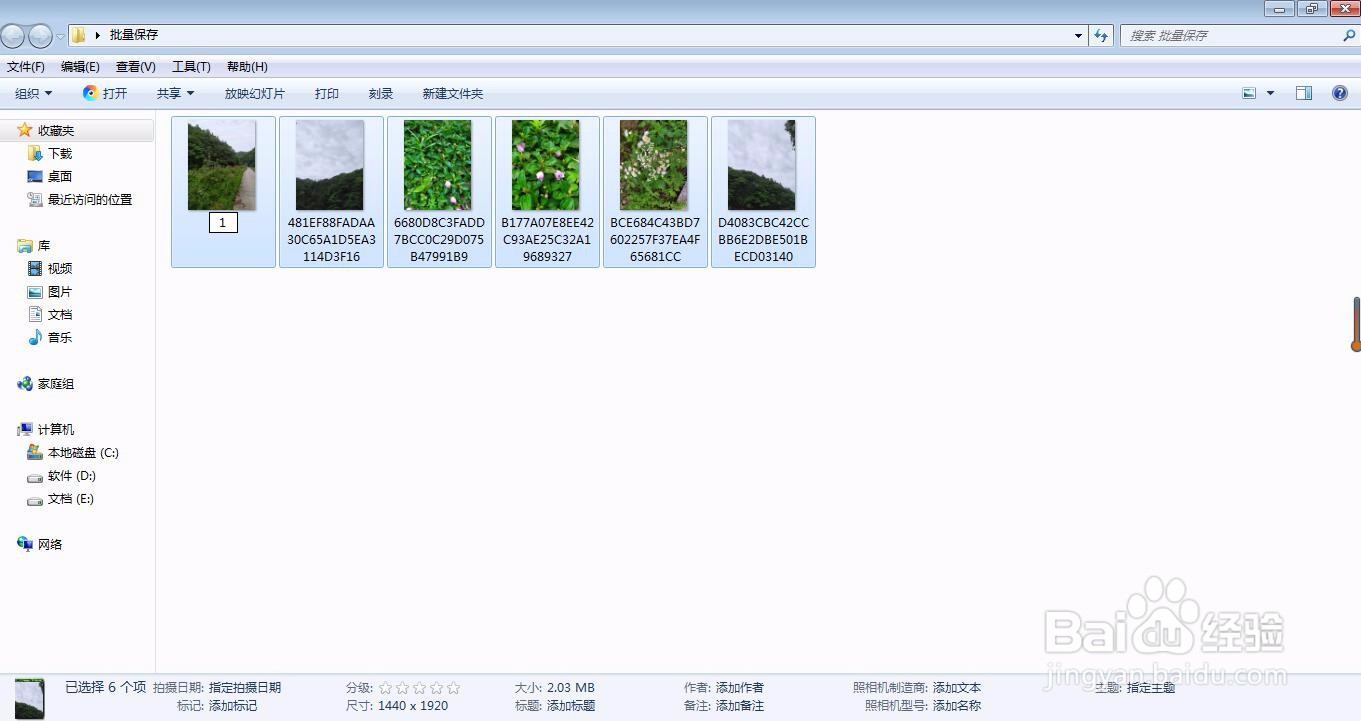Screen dimensions: 1361x721
Task: Minimize the Explorer window
Action: (1279, 9)
